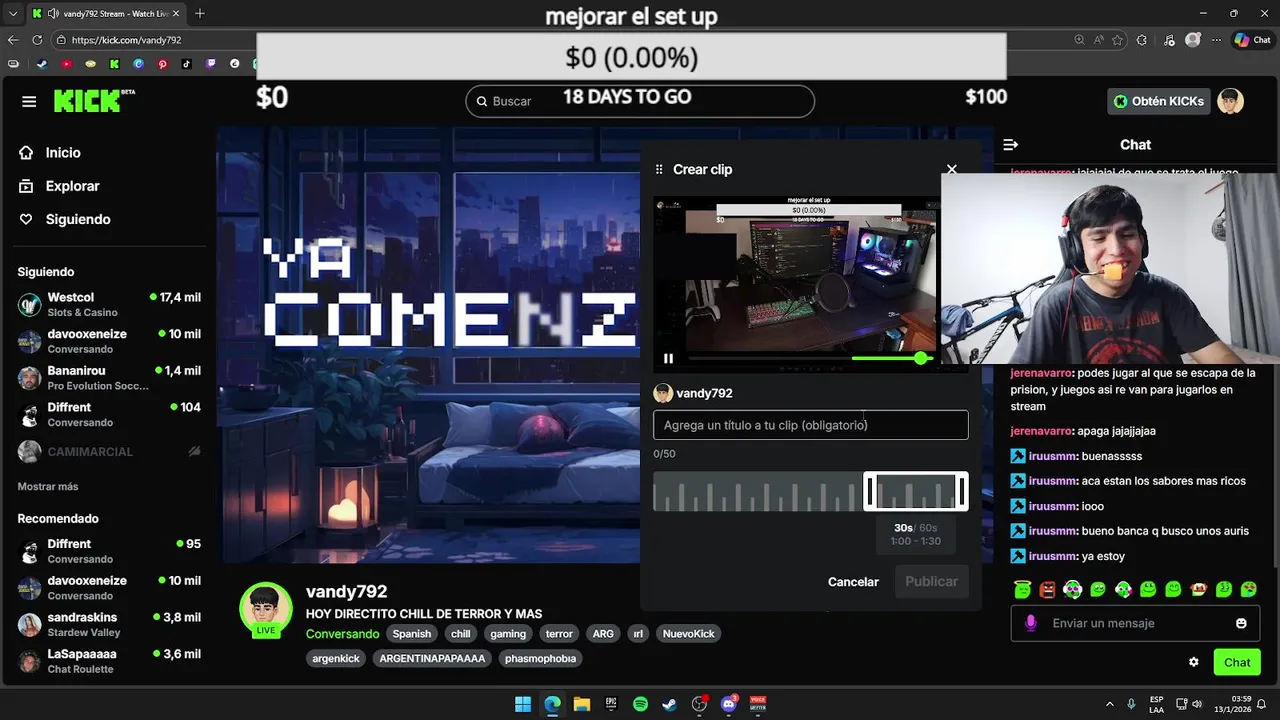
Task: Select the phasmophobia tag
Action: (x=541, y=659)
